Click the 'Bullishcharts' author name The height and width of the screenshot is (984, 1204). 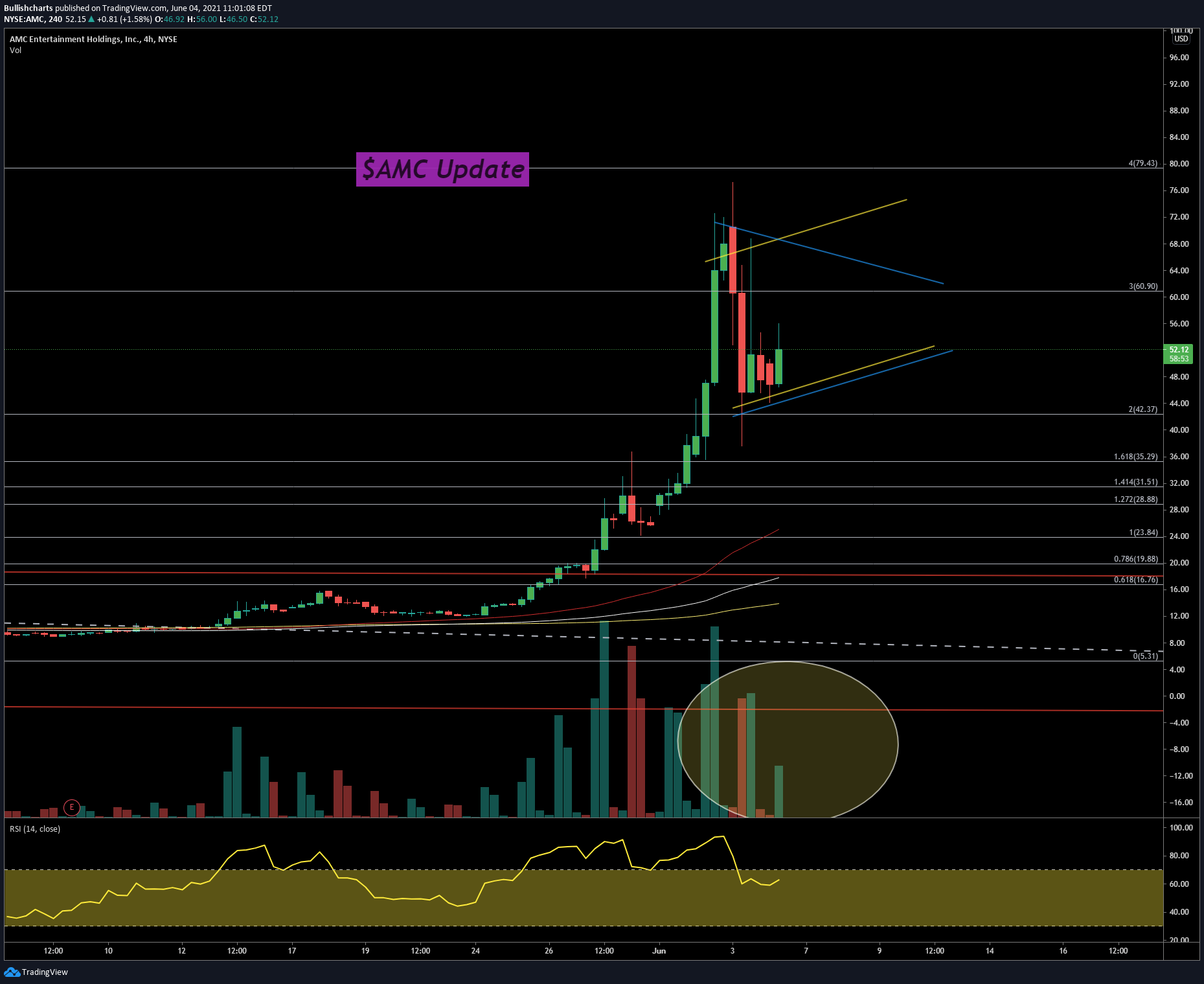(x=28, y=8)
